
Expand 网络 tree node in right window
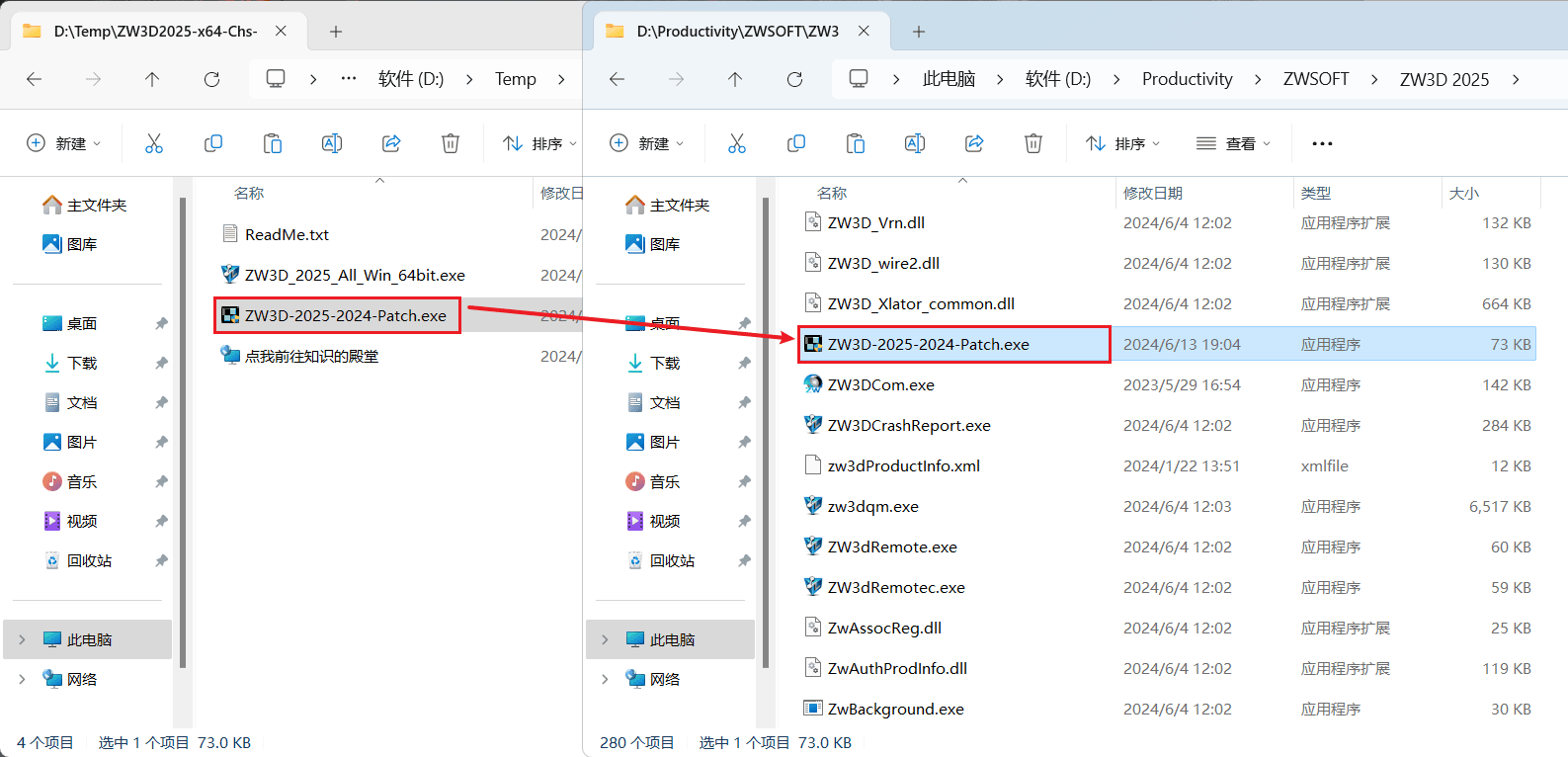[605, 679]
